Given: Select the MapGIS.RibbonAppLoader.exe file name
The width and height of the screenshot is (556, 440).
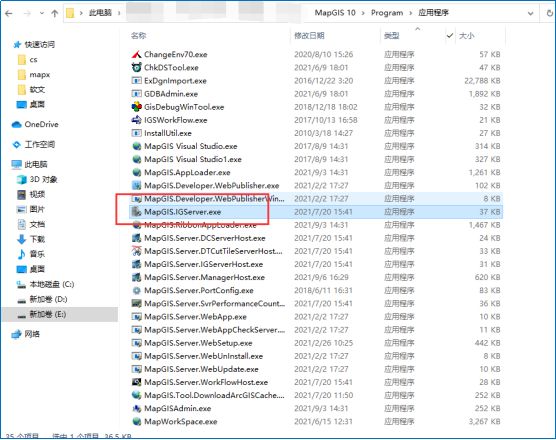Looking at the screenshot, I should (200, 225).
